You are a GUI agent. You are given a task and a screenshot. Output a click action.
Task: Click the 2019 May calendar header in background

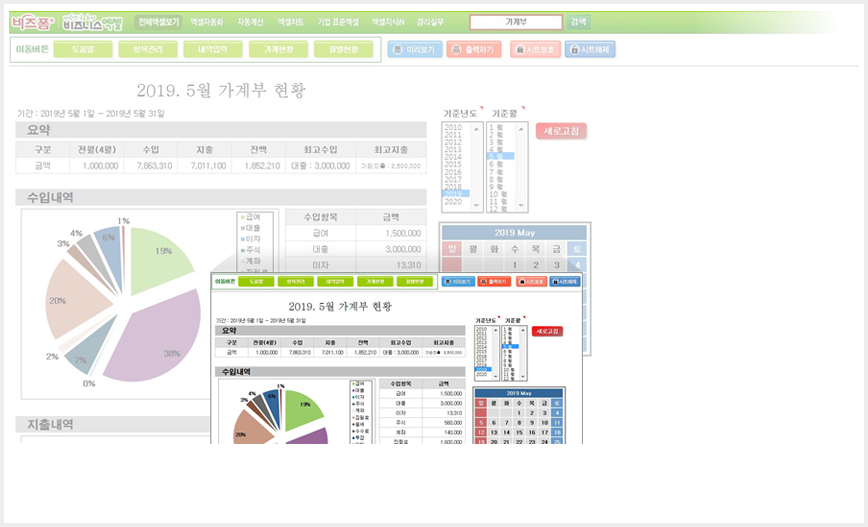[x=514, y=232]
